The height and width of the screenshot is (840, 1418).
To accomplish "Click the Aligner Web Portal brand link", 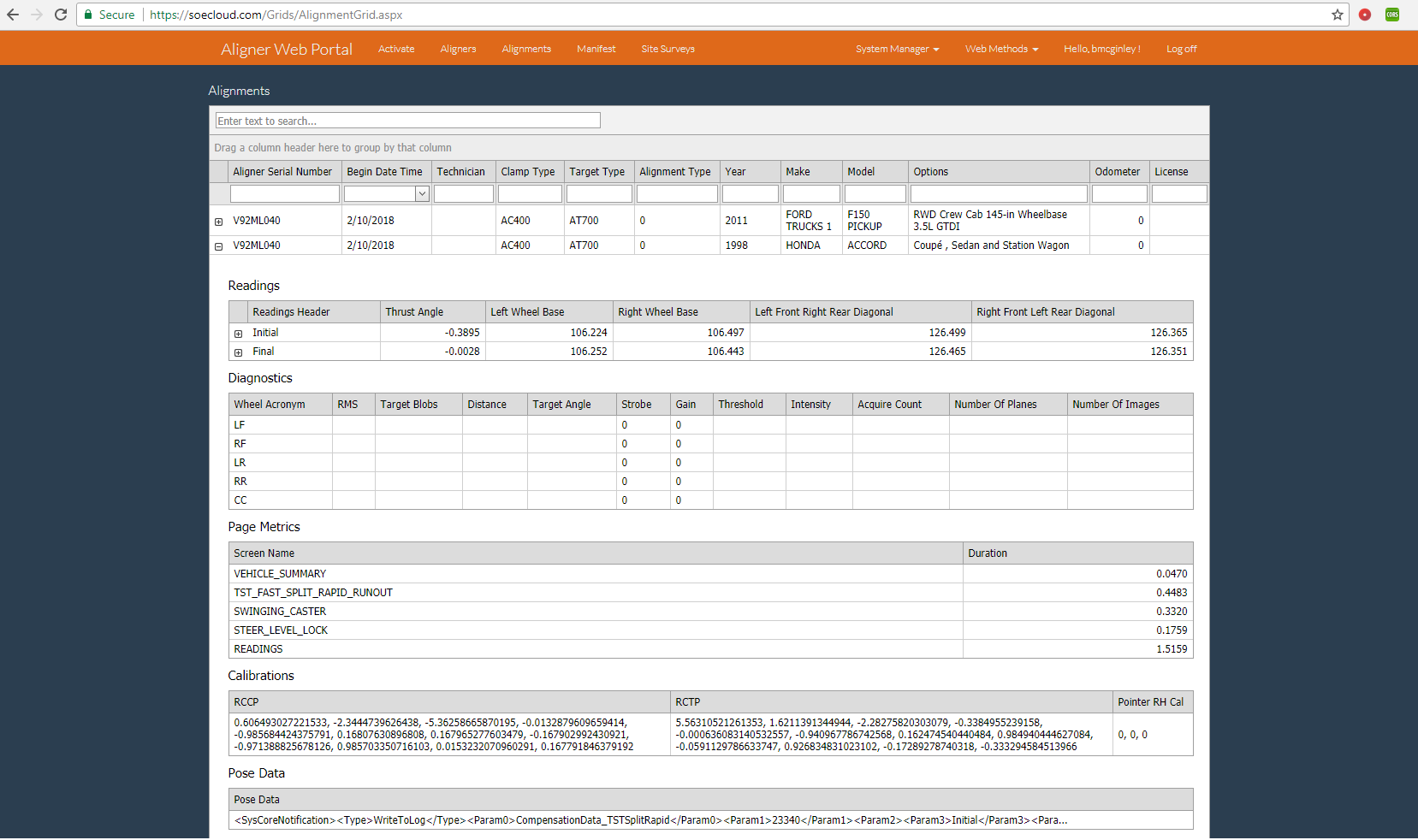I will point(287,49).
